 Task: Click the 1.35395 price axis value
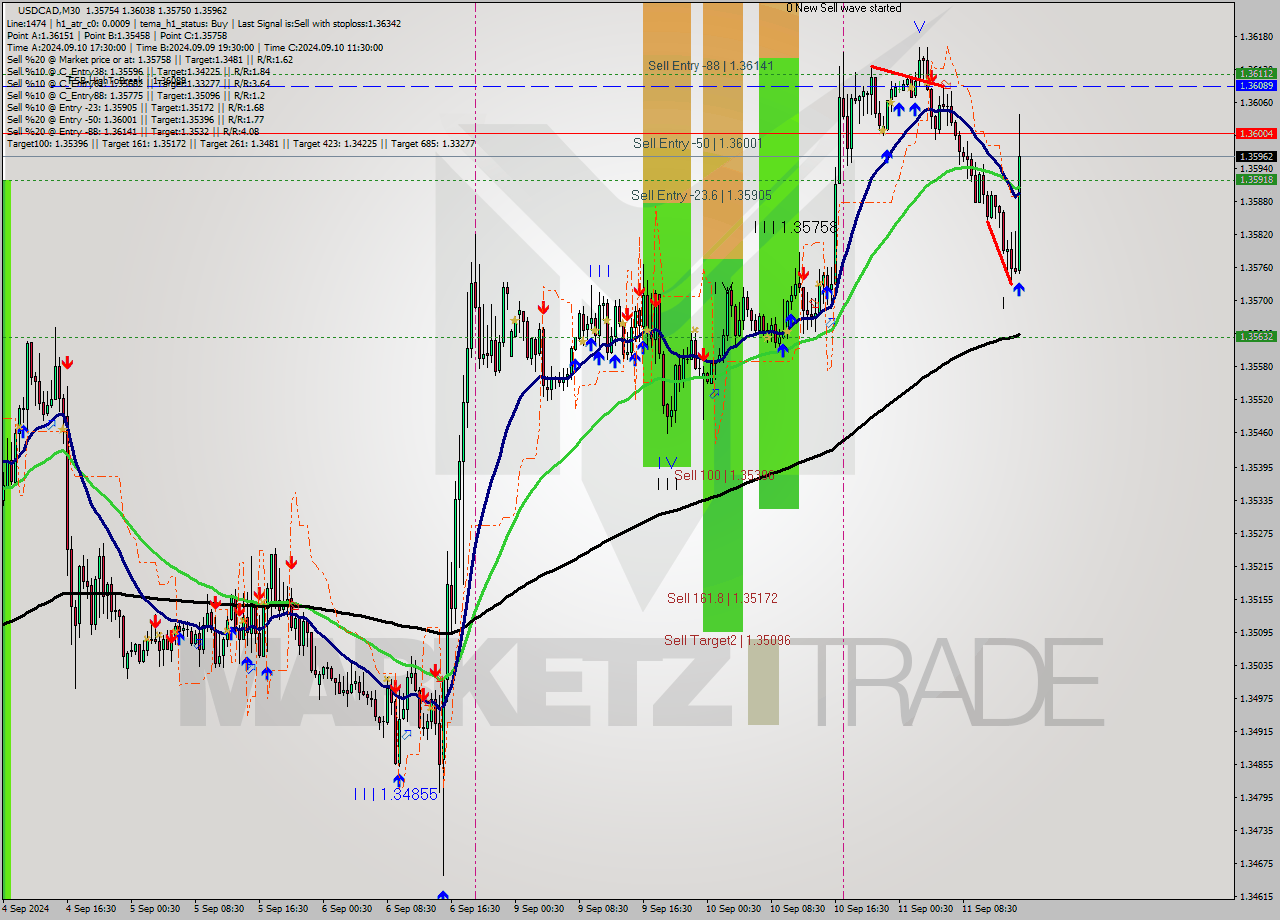click(1256, 467)
